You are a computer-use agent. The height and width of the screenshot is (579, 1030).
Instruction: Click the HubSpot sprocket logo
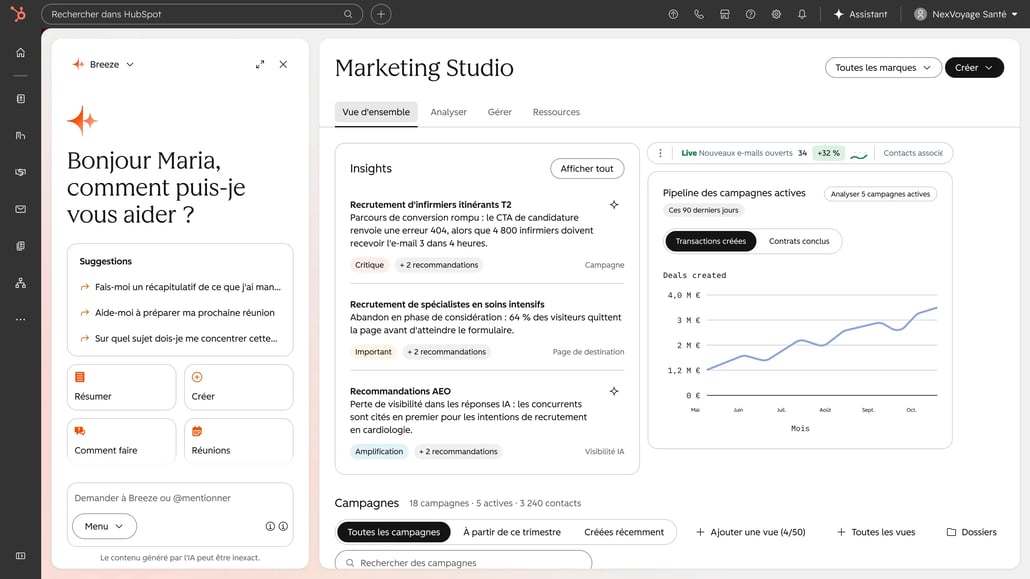click(18, 13)
